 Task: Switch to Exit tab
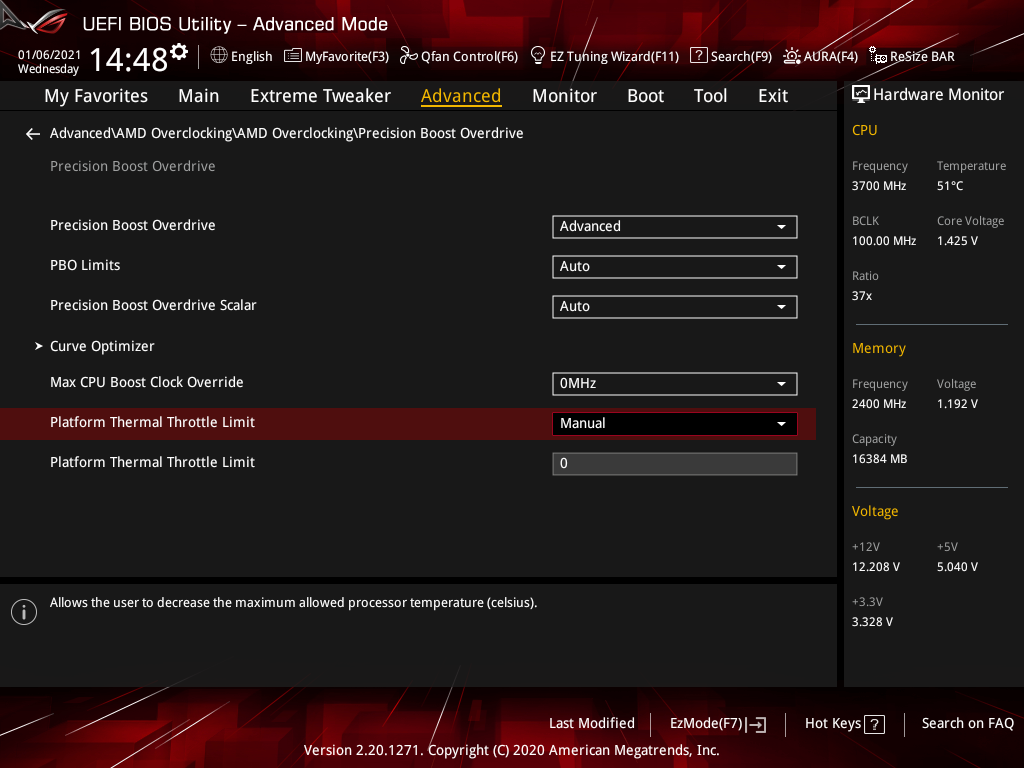coord(773,96)
